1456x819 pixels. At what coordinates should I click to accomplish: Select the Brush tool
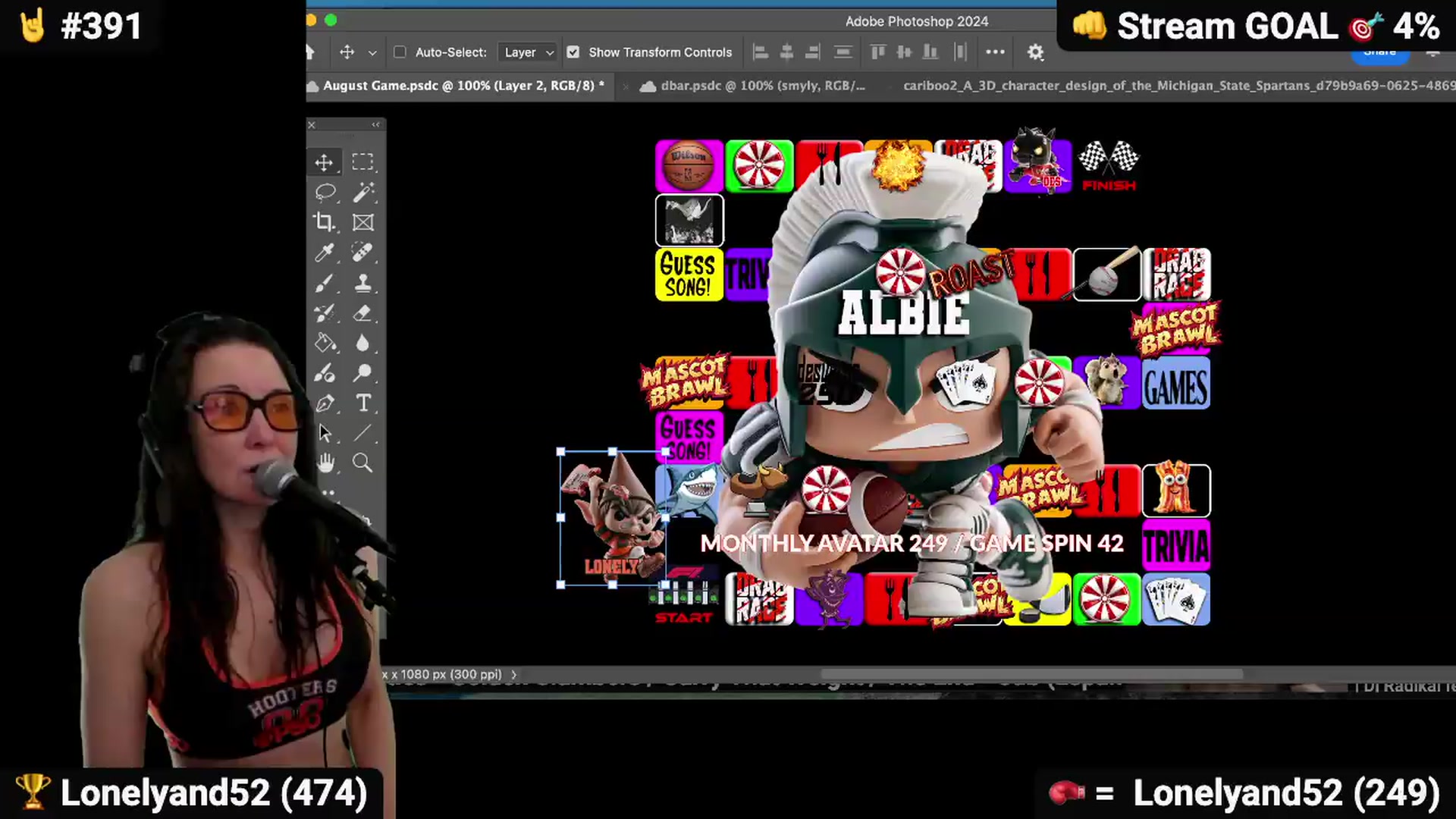click(325, 283)
